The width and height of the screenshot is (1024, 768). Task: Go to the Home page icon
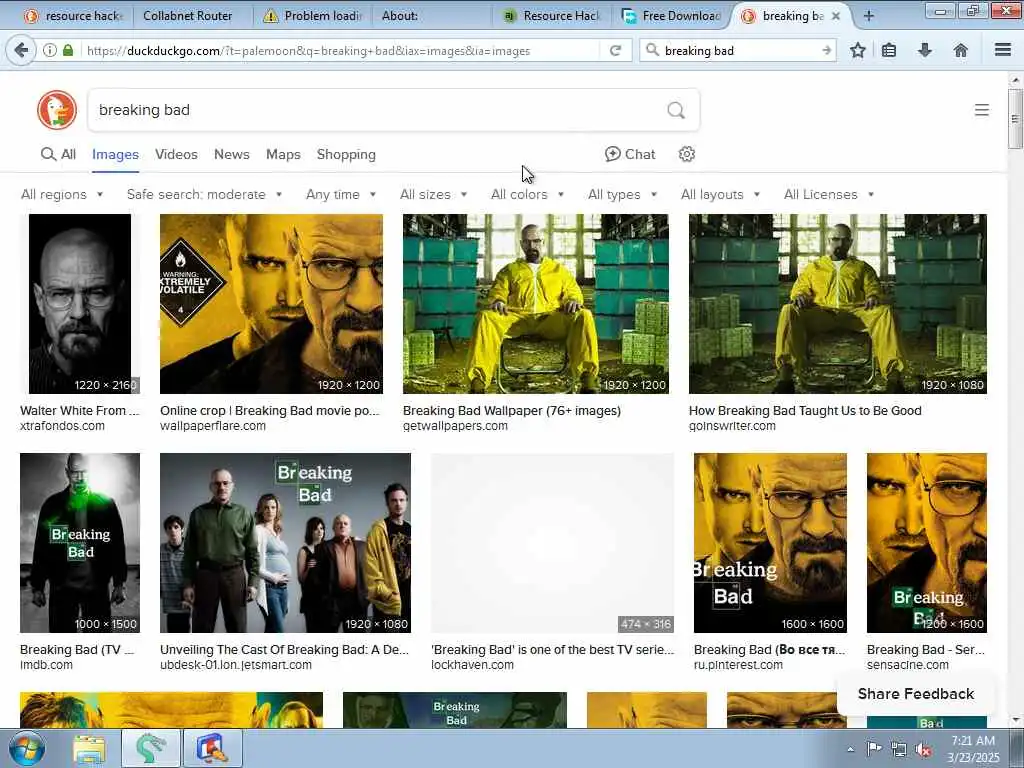[961, 50]
